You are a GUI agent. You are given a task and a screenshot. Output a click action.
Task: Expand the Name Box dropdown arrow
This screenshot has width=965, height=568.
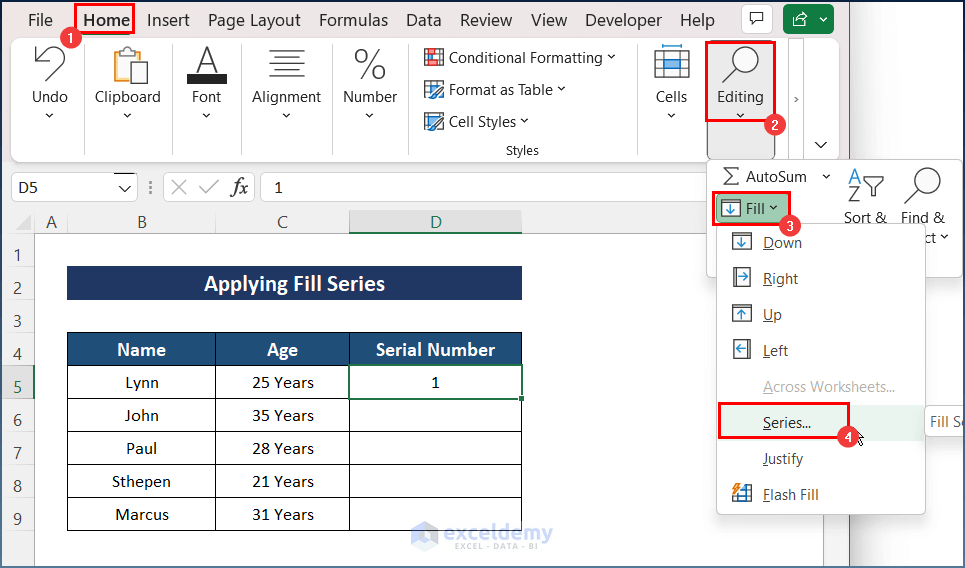click(124, 188)
